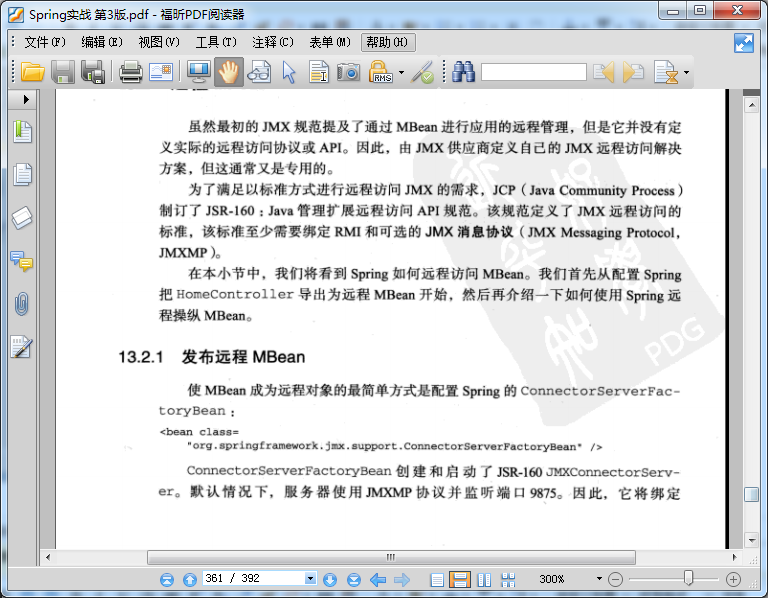
Task: Open the Layers panel
Action: pyautogui.click(x=22, y=217)
